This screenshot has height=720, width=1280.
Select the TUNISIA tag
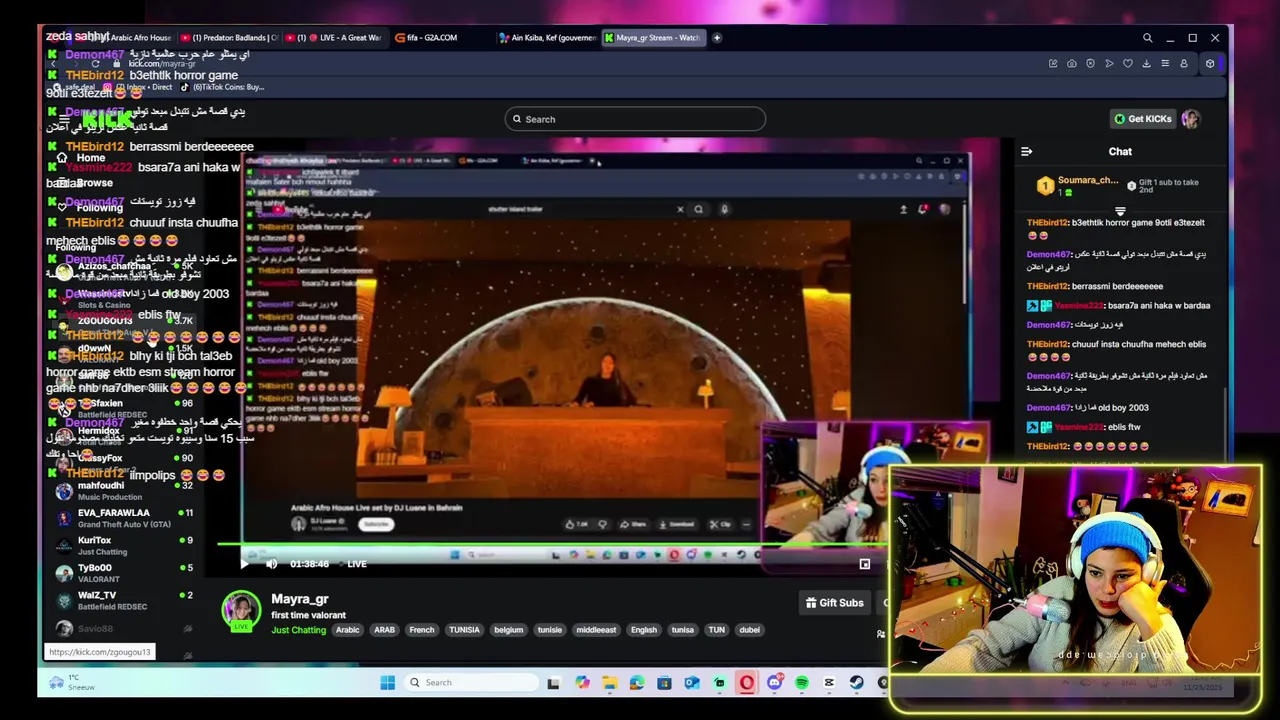click(x=464, y=630)
